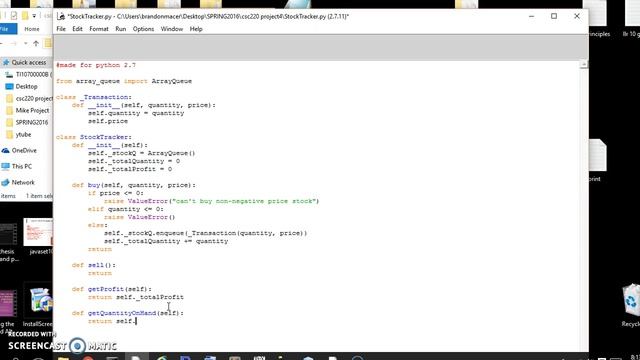Click the 'def sell():' line
The width and height of the screenshot is (640, 360).
point(94,265)
